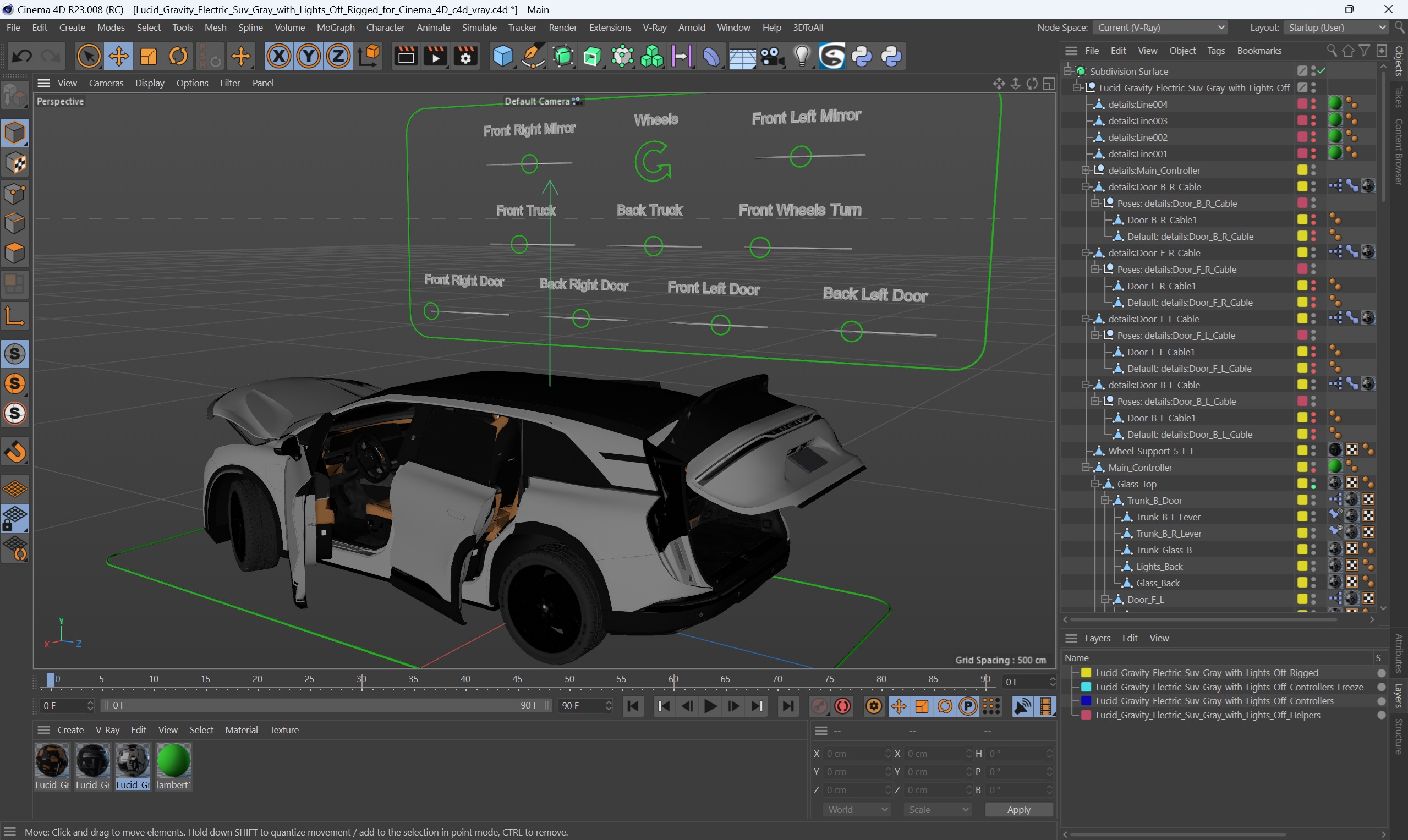Screen dimensions: 1408x840
Task: Add a Light object via bulb icon
Action: pos(802,56)
